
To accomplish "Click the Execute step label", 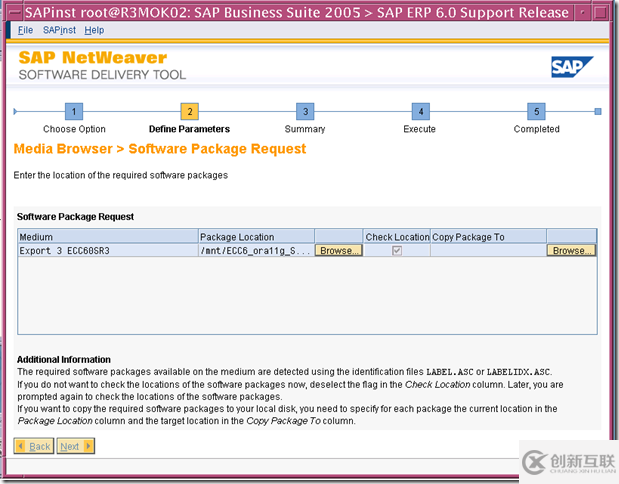I will point(419,129).
